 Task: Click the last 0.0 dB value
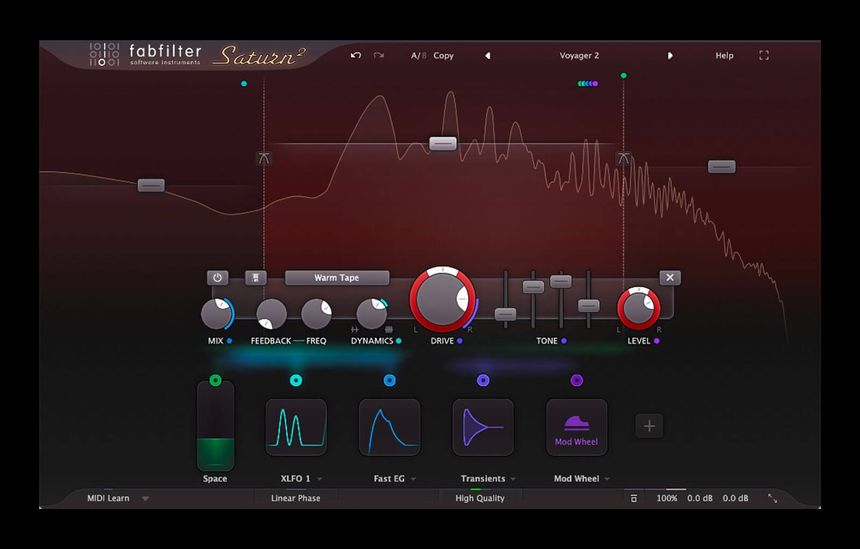[x=735, y=498]
